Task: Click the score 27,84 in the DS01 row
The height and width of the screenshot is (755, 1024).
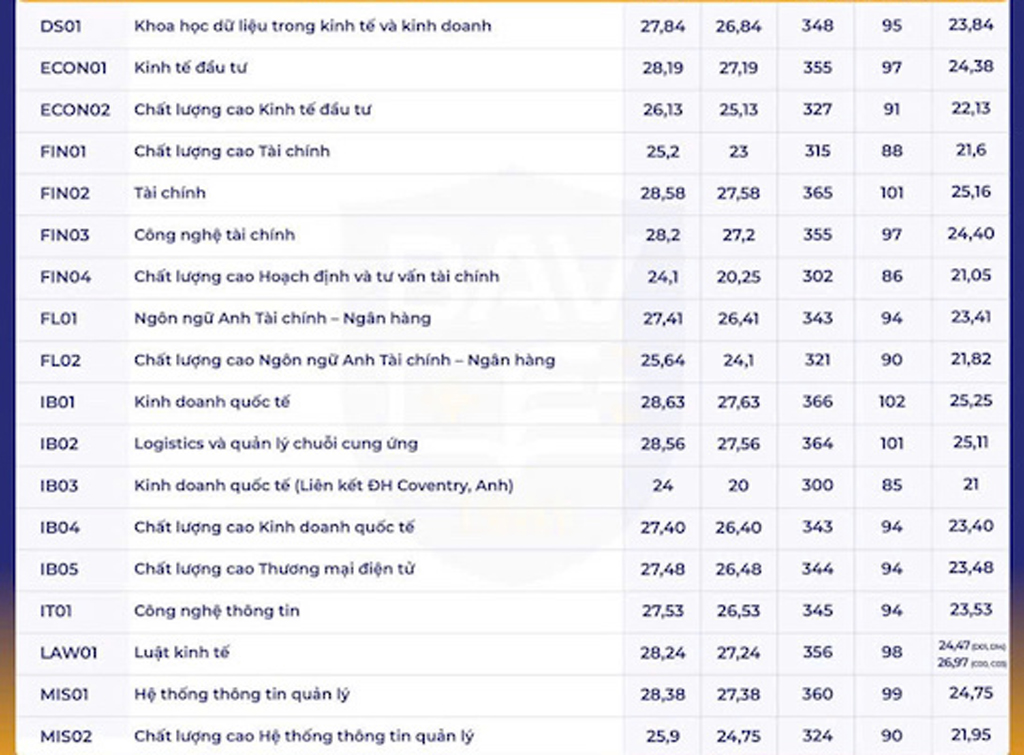Action: 662,26
